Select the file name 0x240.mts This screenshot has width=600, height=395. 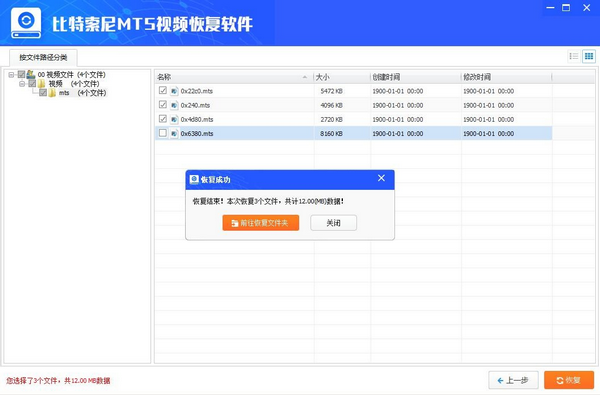tap(195, 105)
